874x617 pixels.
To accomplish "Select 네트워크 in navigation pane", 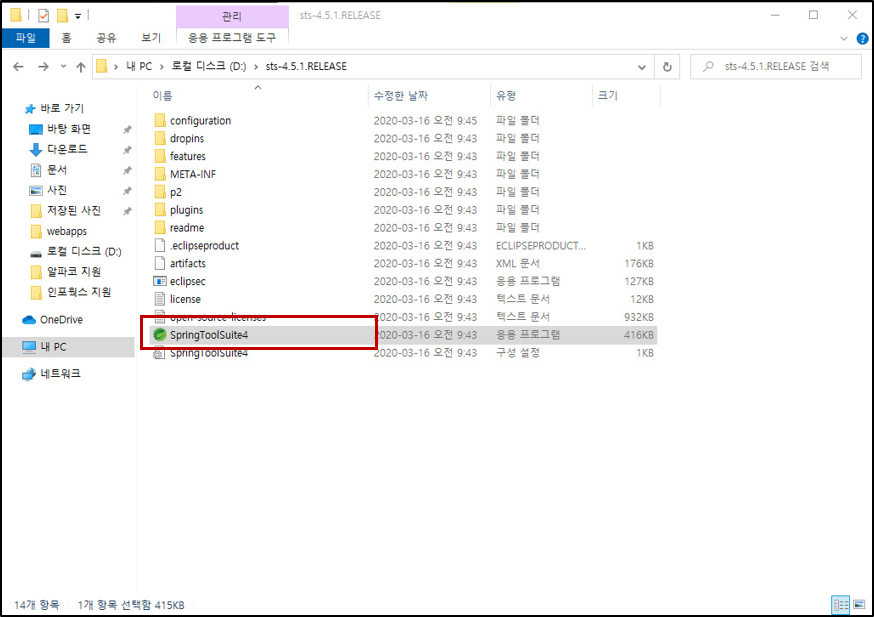I will (x=51, y=374).
